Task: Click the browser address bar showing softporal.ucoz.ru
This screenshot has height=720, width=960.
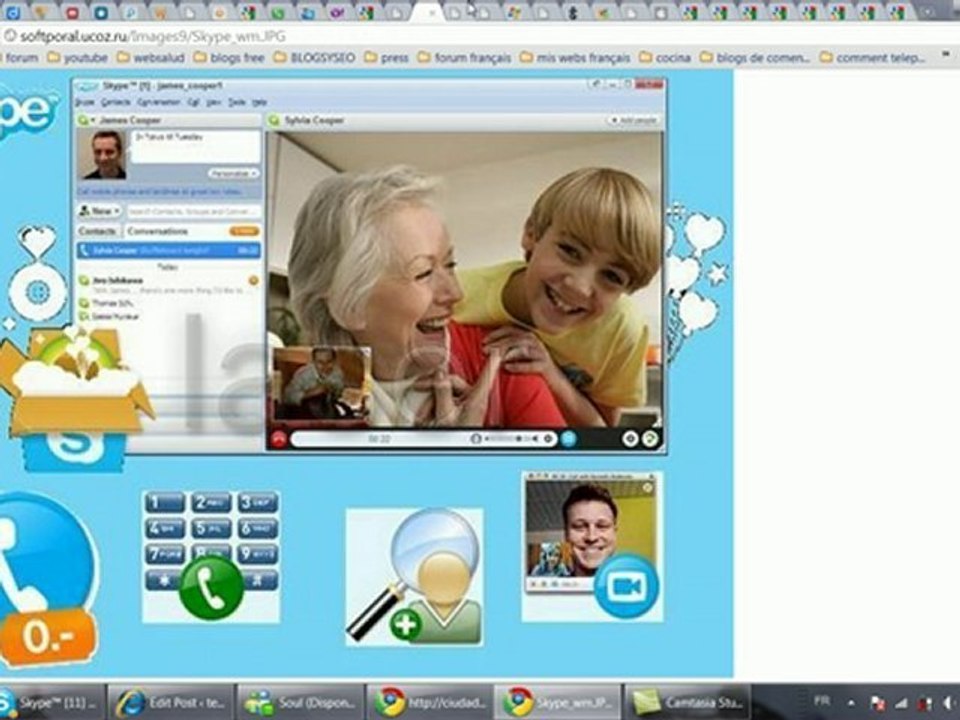Action: click(x=480, y=36)
